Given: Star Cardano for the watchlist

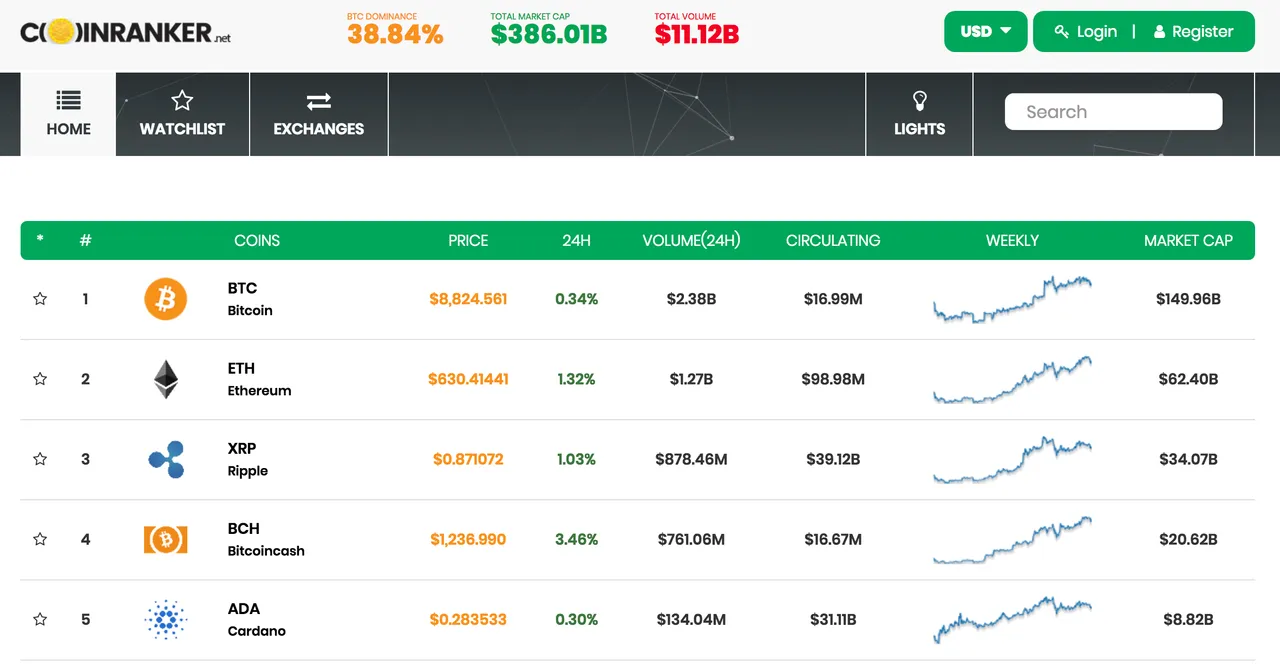Looking at the screenshot, I should (40, 619).
